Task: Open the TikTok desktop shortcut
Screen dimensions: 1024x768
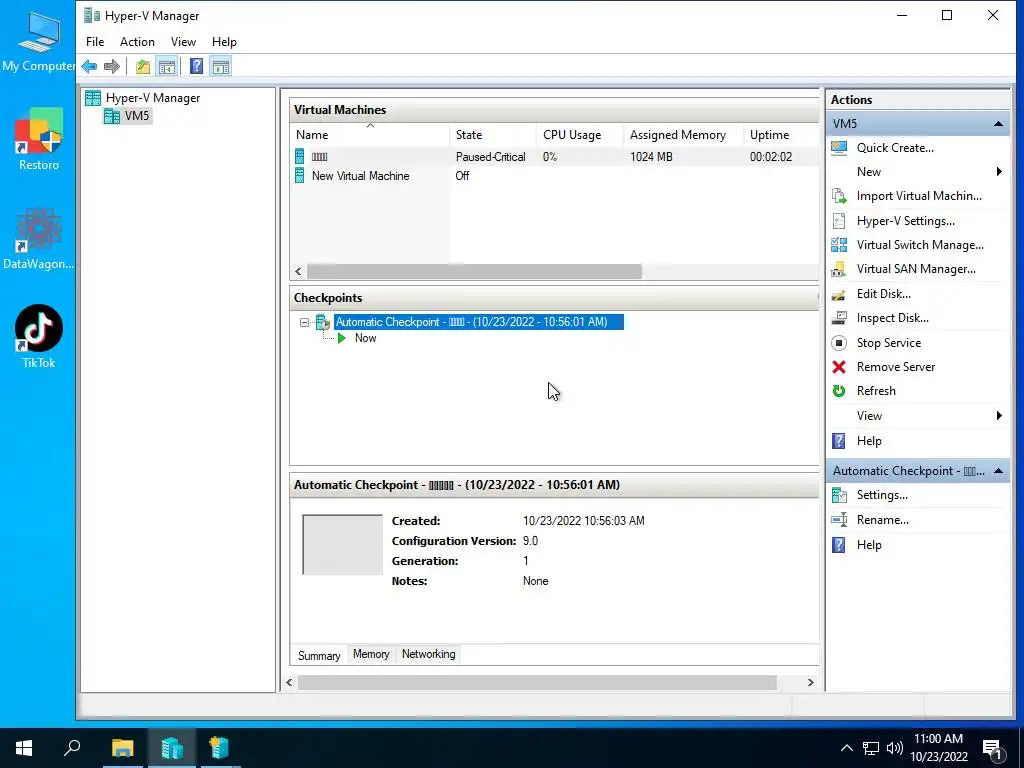Action: (39, 337)
